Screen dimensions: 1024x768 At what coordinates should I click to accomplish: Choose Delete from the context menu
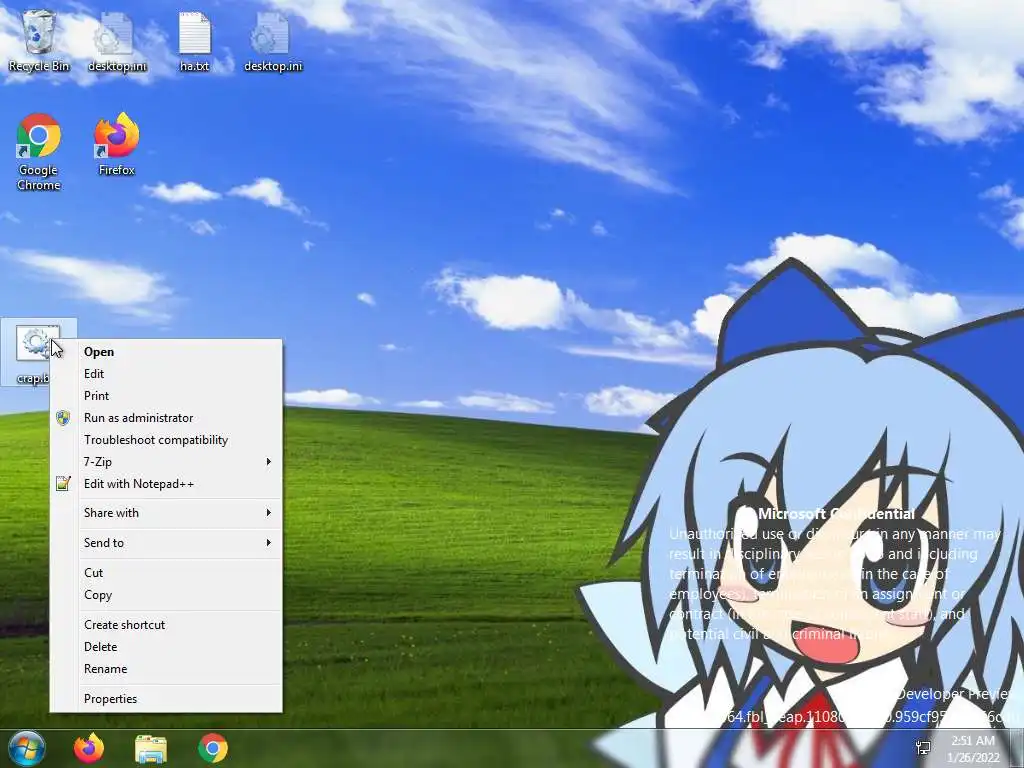(x=166, y=647)
